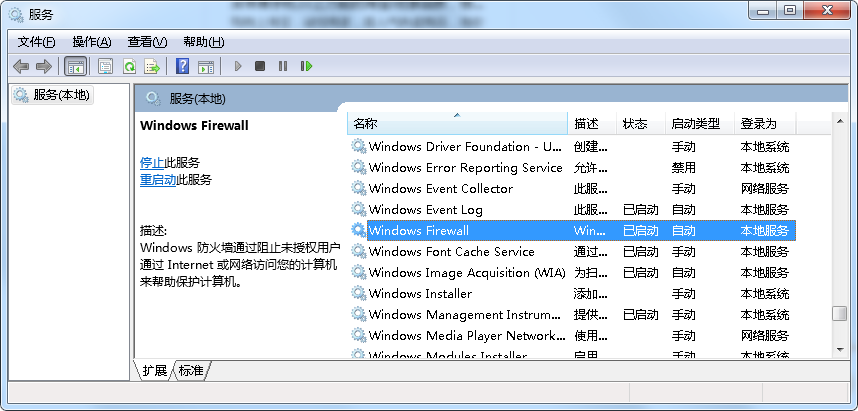The image size is (858, 411).
Task: Select Windows Error Reporting Service name
Action: pos(466,167)
